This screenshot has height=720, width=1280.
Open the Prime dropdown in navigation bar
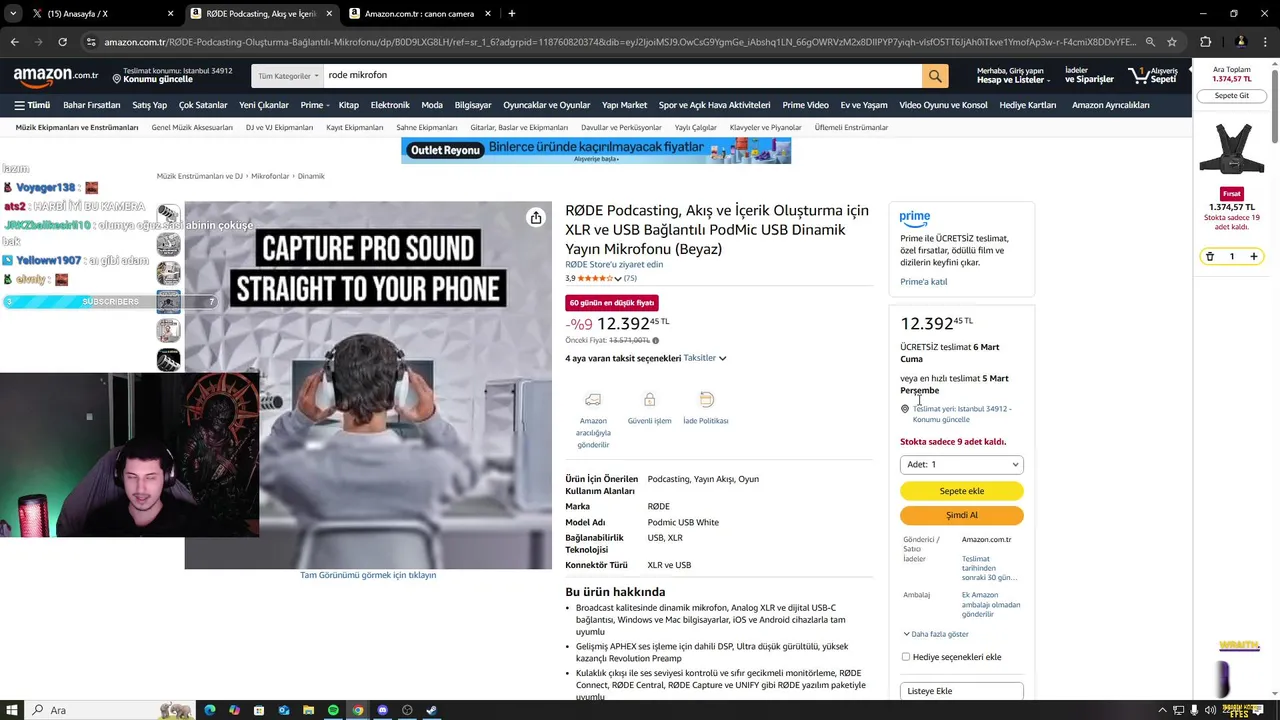(314, 105)
